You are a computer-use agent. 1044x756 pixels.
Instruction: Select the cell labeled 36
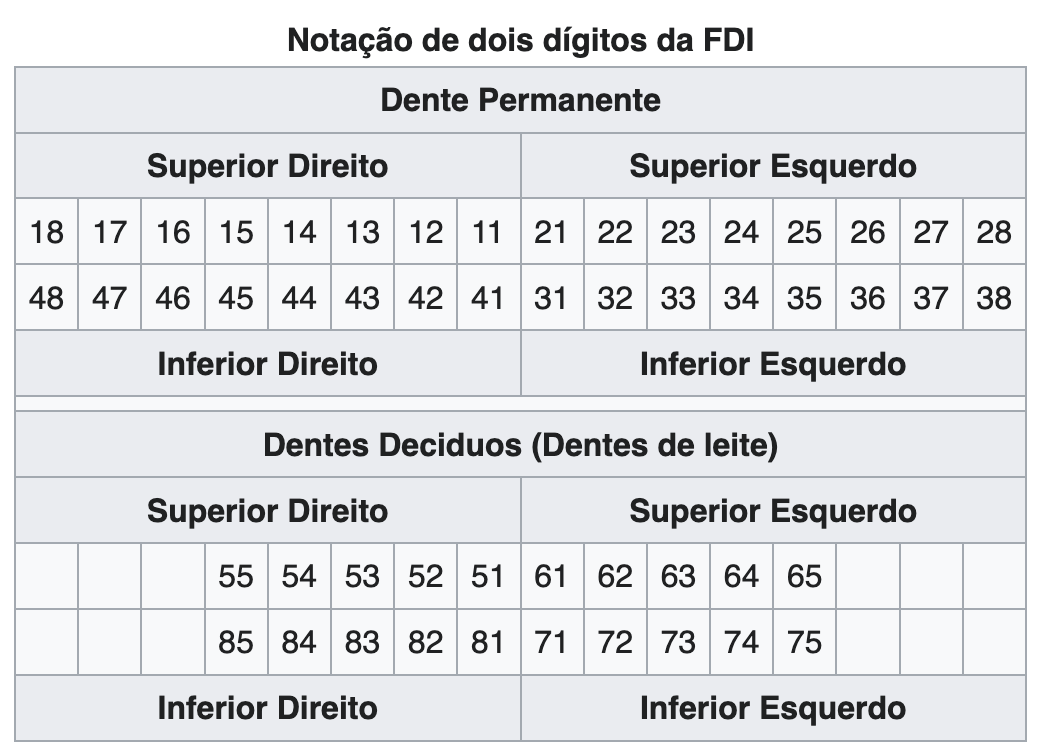867,298
